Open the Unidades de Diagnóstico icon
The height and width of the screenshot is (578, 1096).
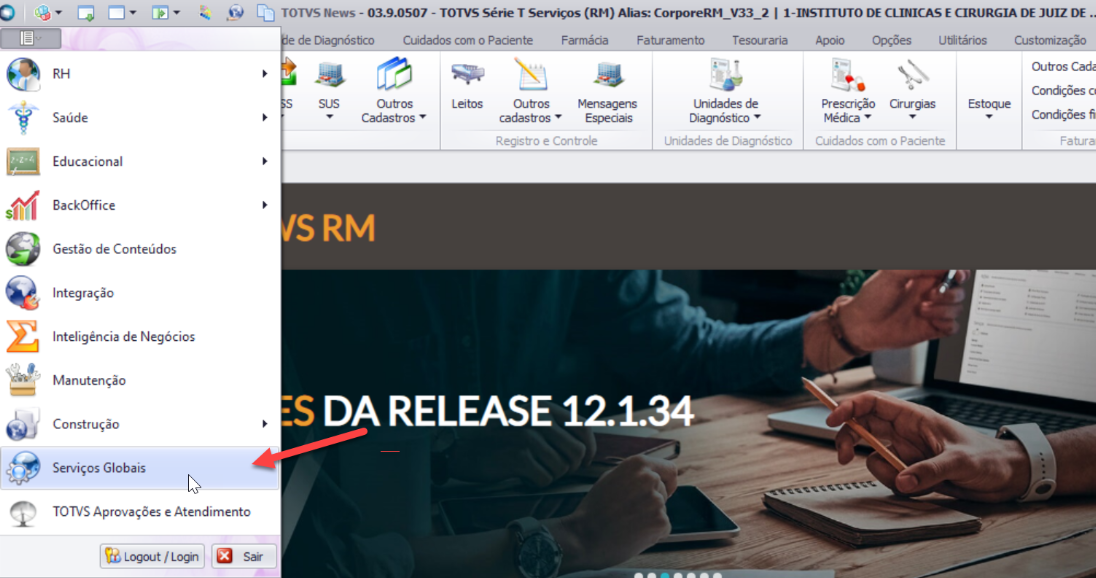(726, 74)
